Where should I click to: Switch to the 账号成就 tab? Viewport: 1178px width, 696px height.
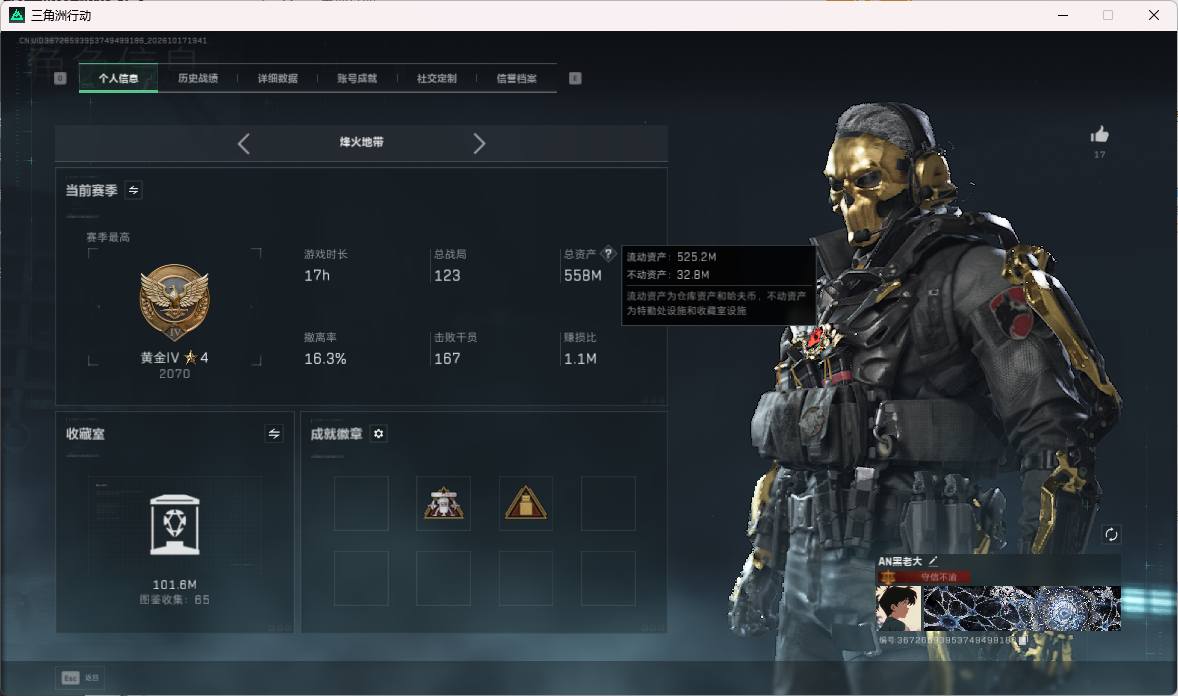click(357, 78)
